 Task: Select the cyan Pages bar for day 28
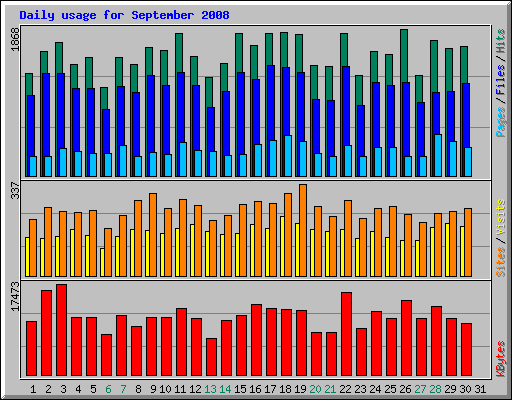pyautogui.click(x=438, y=155)
